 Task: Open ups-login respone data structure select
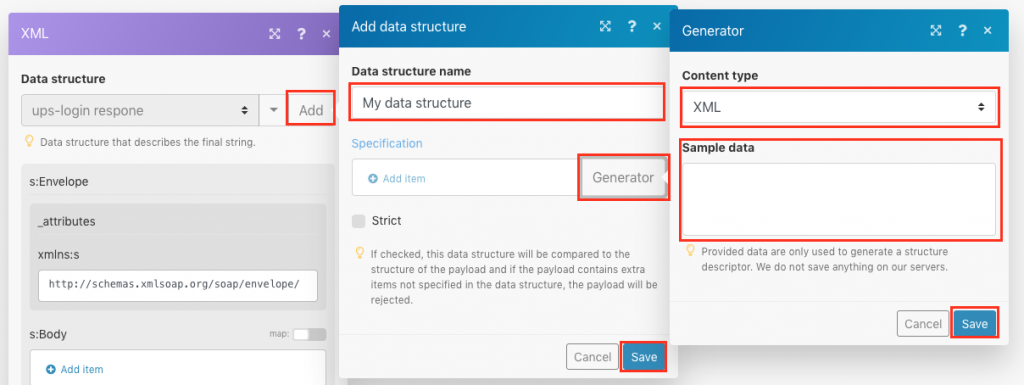click(140, 110)
